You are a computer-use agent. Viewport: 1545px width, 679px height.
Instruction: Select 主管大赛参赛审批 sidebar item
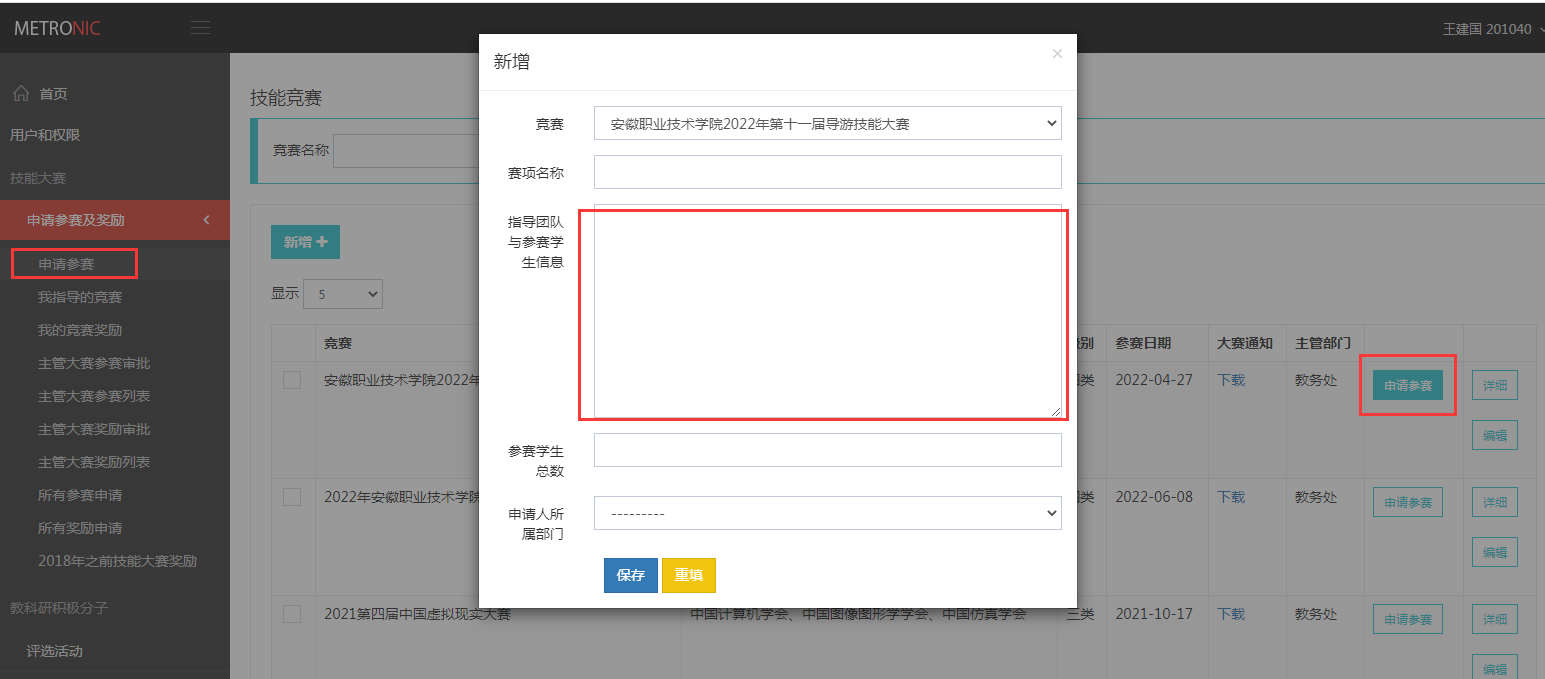click(94, 363)
